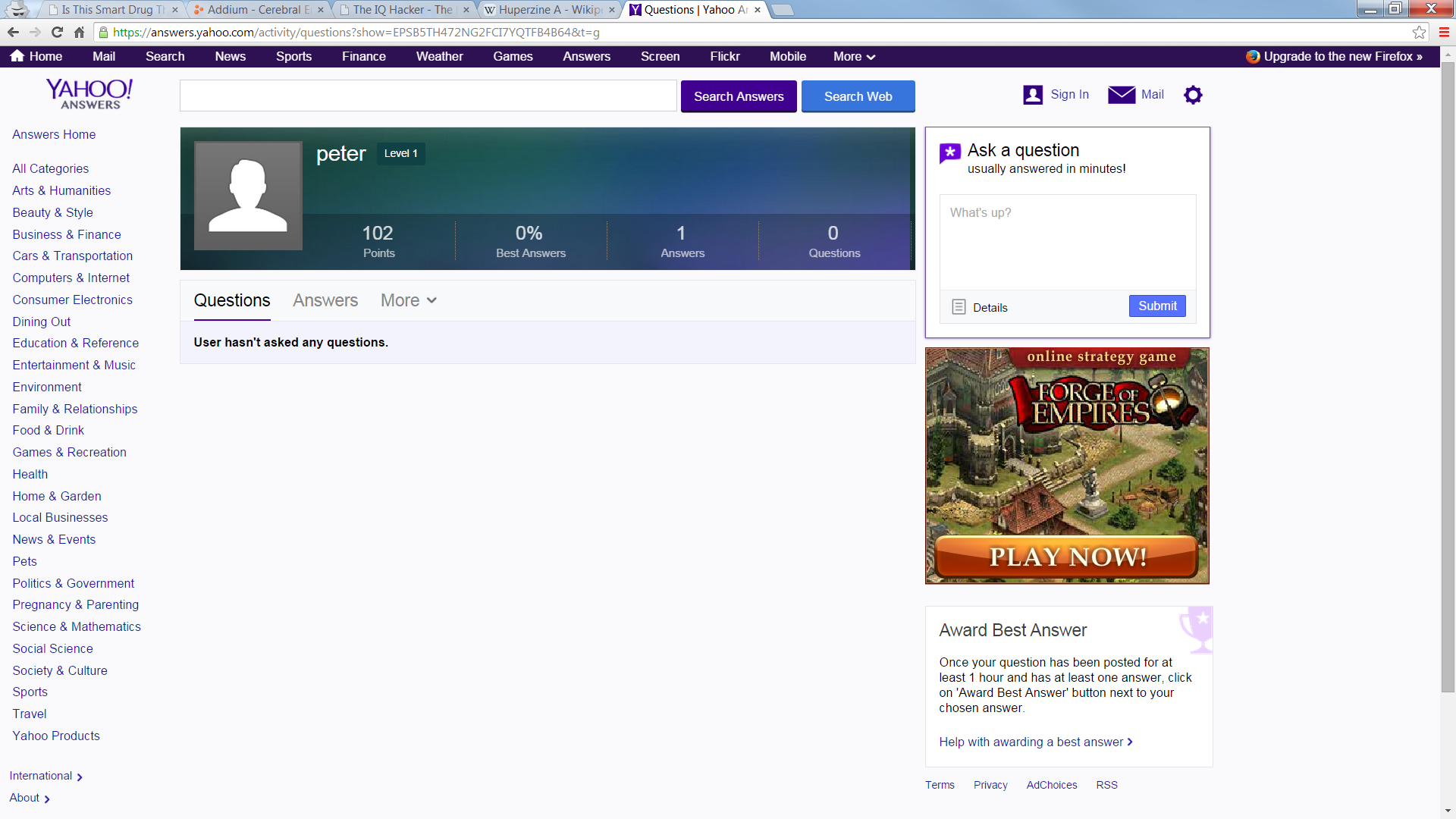Open Chrome hamburger menu
Viewport: 1456px width, 819px height.
[1444, 32]
